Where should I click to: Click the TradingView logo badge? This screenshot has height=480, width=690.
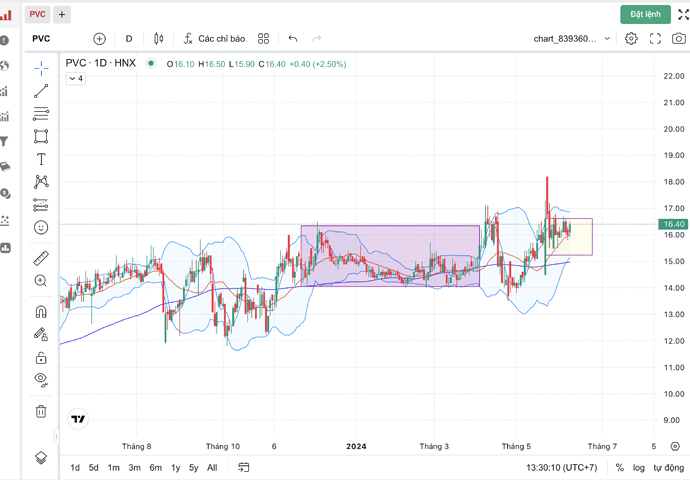[x=78, y=419]
